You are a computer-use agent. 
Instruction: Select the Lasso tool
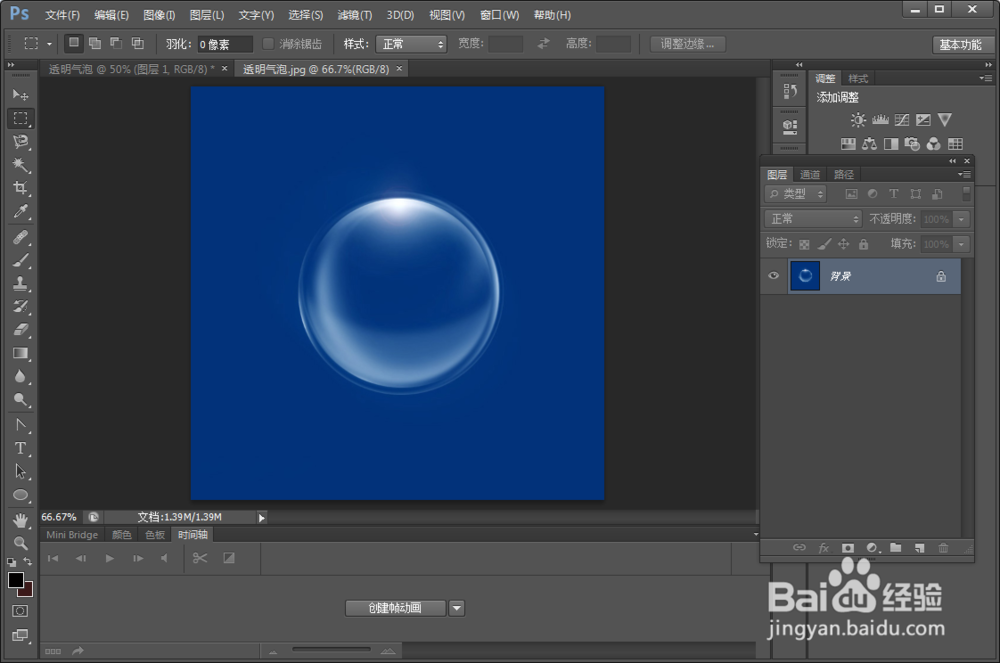point(20,142)
